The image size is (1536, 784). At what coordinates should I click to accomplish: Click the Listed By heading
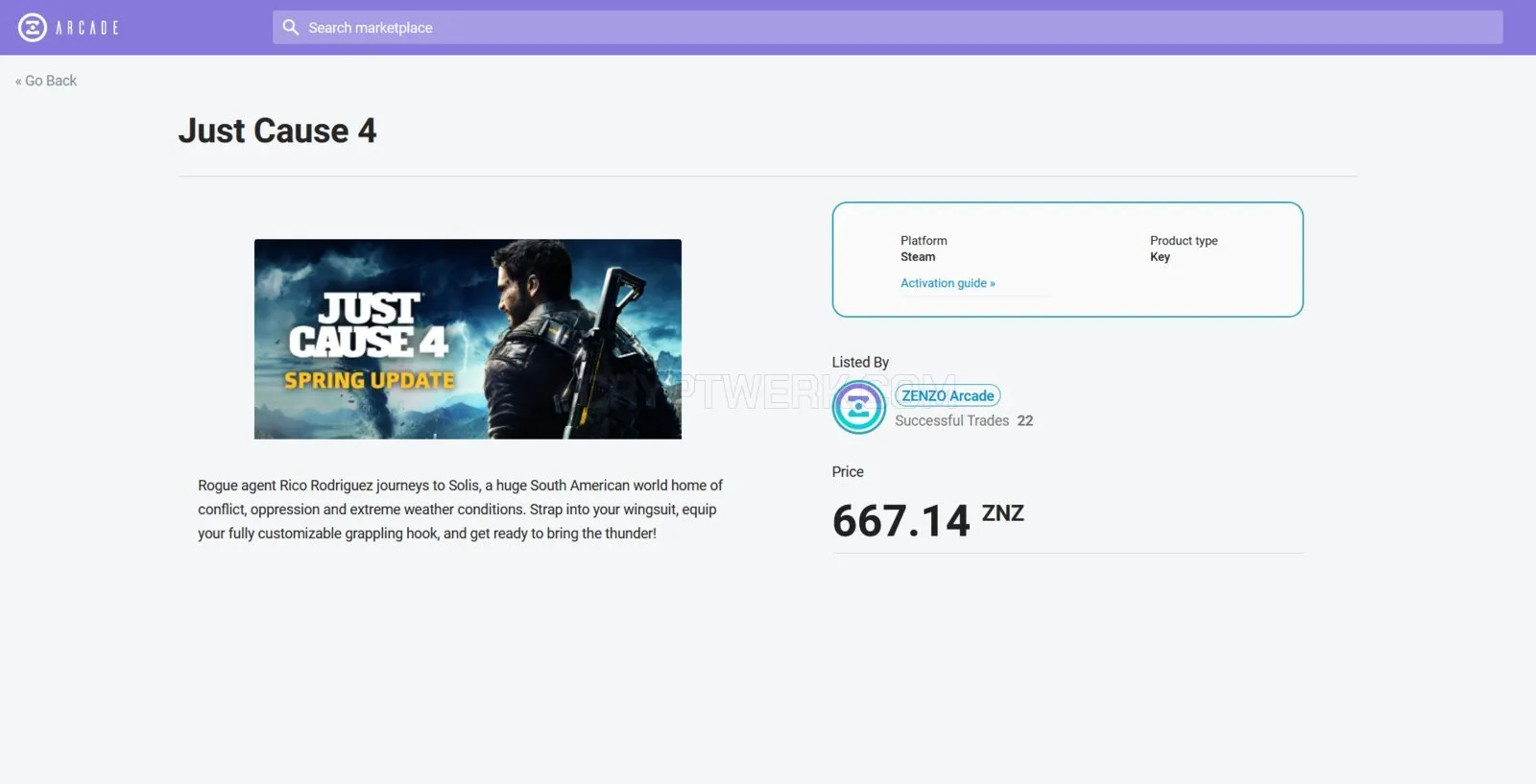860,362
